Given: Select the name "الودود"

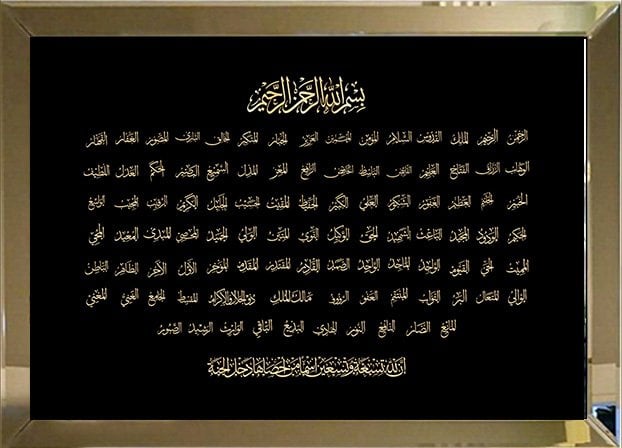Looking at the screenshot, I should click(x=488, y=236).
